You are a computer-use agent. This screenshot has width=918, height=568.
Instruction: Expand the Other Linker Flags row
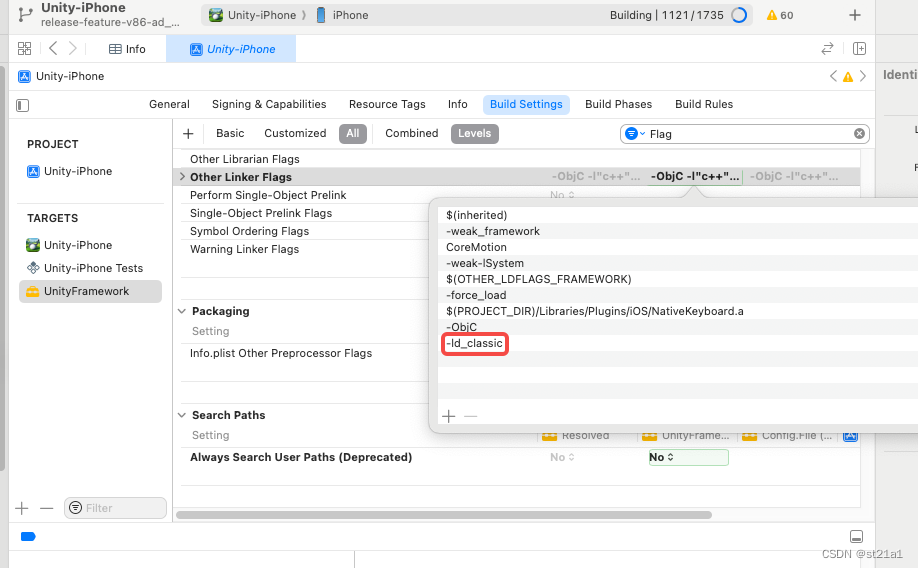pos(182,176)
